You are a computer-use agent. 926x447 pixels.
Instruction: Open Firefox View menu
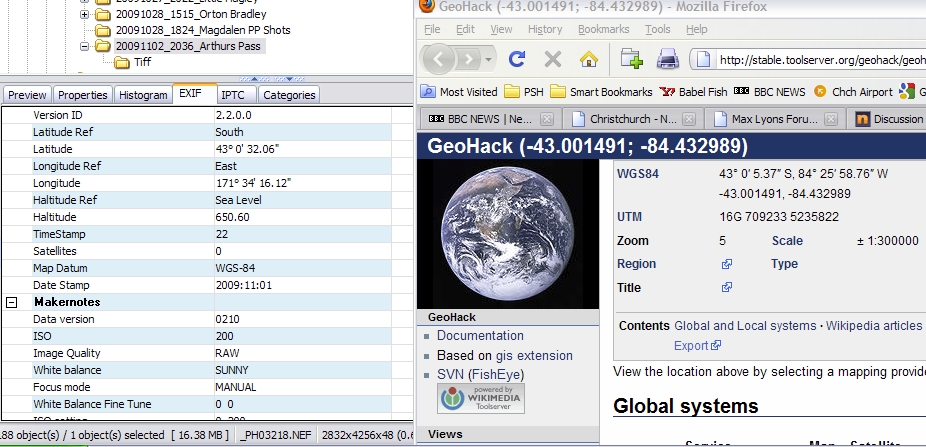(x=501, y=29)
